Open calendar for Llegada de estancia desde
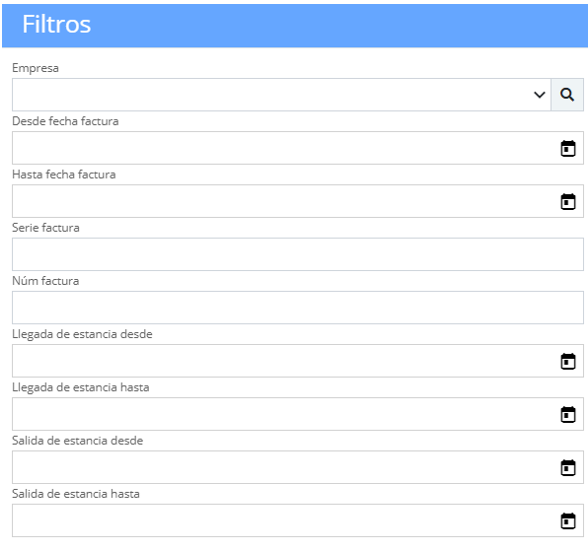 tap(568, 361)
